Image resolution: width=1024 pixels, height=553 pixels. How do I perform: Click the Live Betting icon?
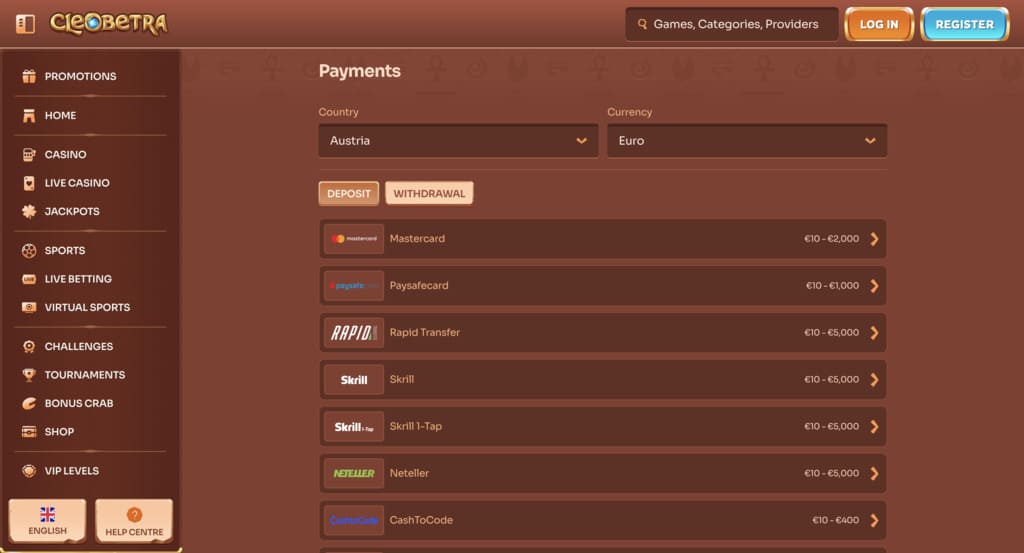click(29, 279)
